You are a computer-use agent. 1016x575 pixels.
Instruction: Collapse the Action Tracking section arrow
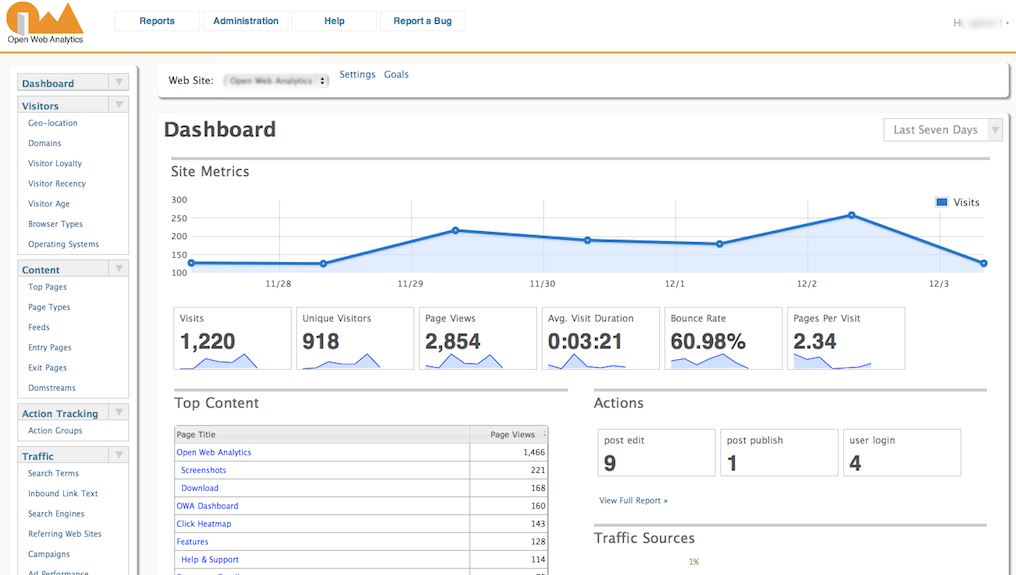point(119,412)
